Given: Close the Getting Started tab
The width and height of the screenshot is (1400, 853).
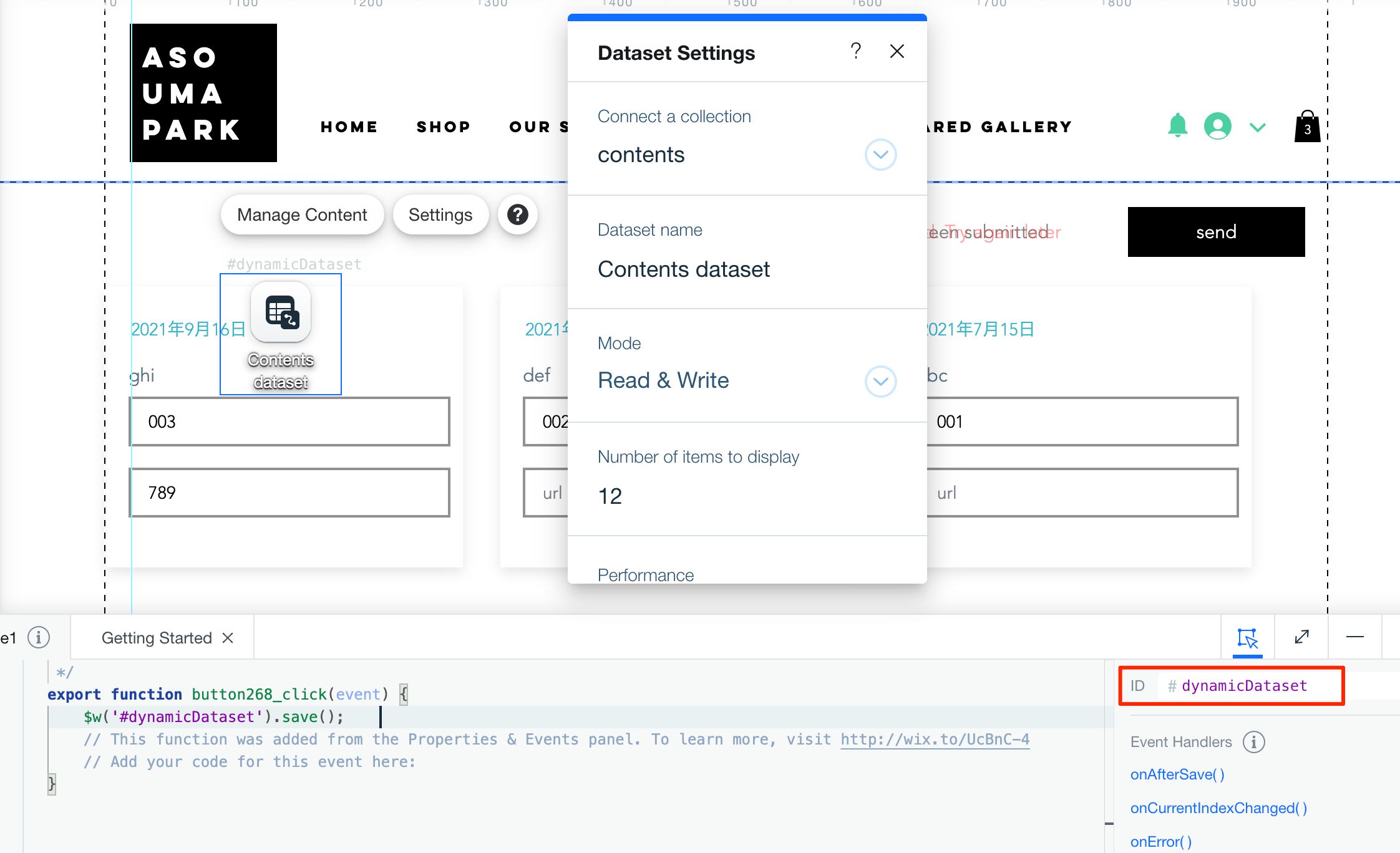Looking at the screenshot, I should 228,638.
